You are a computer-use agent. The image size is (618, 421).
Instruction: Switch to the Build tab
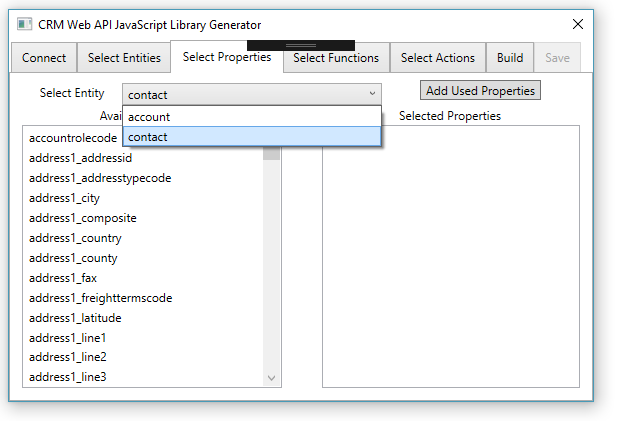pos(510,58)
